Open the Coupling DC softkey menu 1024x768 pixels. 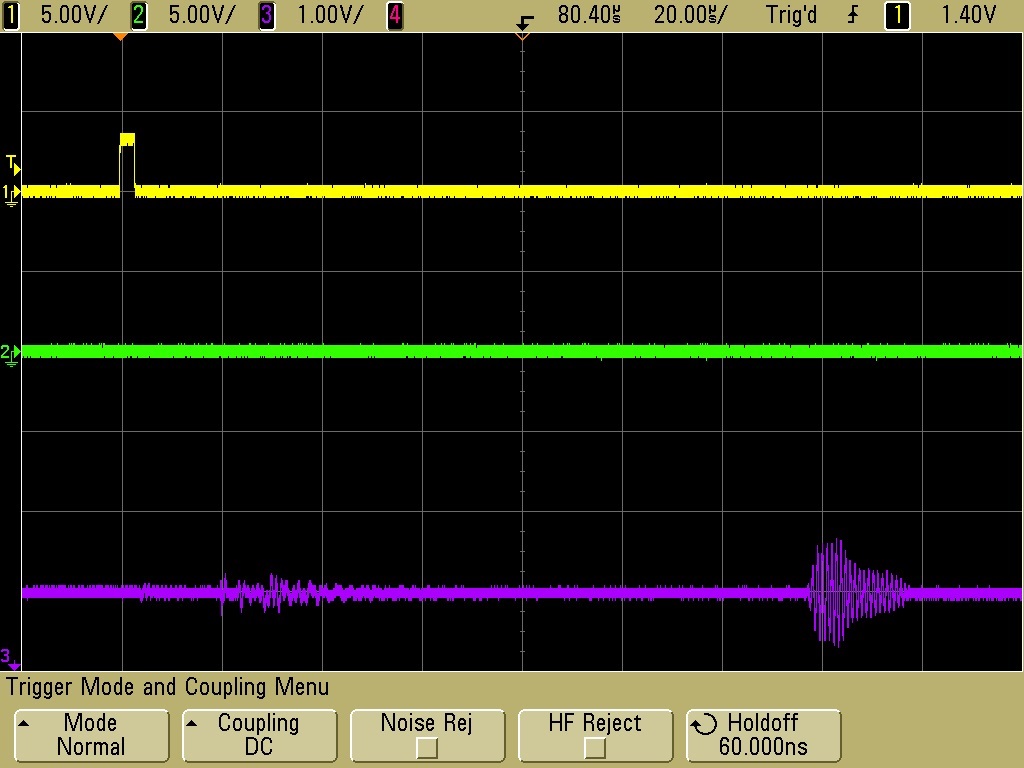[x=259, y=735]
